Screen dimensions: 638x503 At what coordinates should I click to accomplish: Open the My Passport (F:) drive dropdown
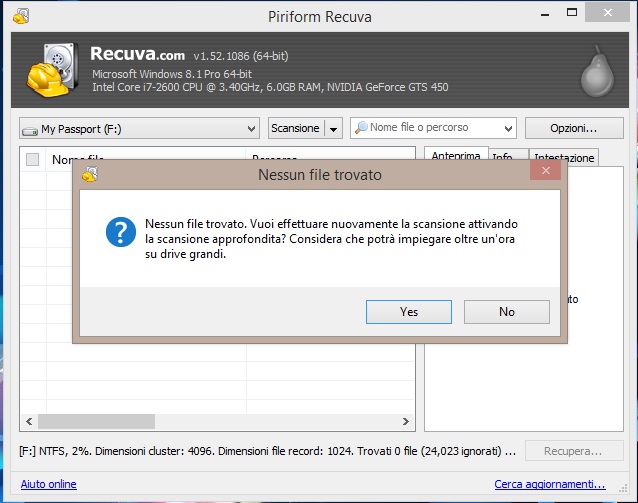tap(139, 129)
